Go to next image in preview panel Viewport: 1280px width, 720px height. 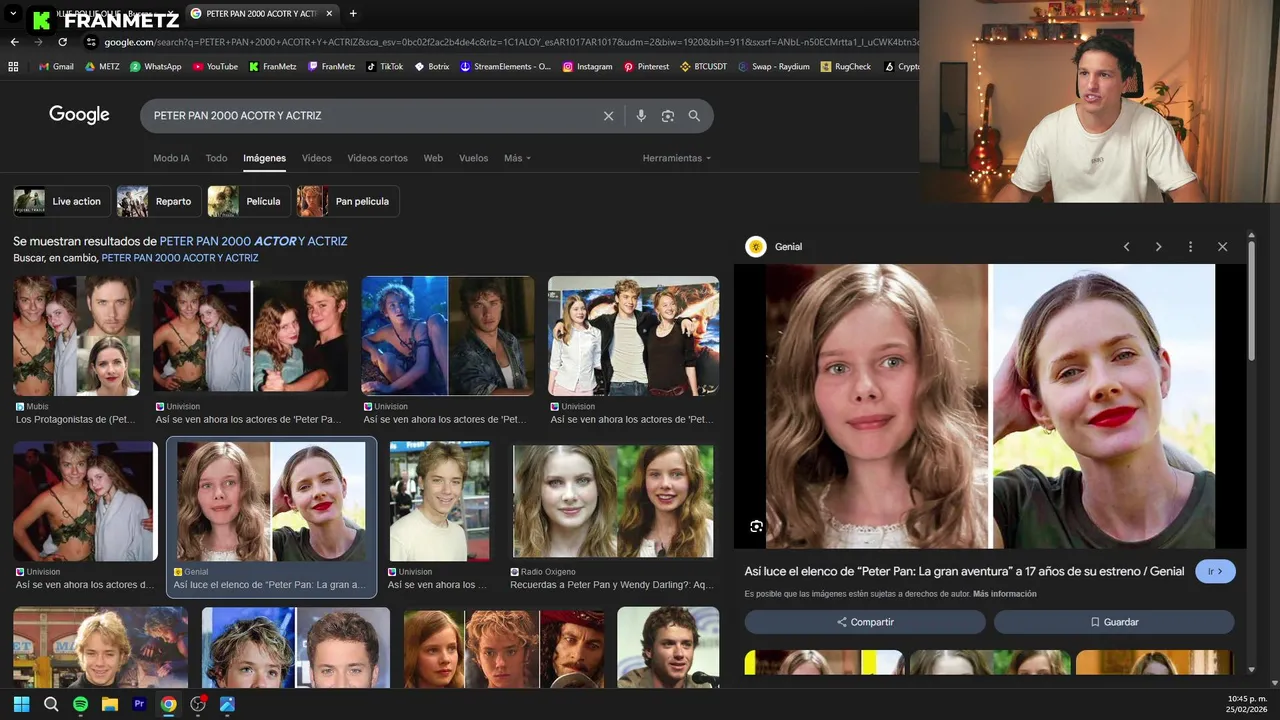[1158, 247]
